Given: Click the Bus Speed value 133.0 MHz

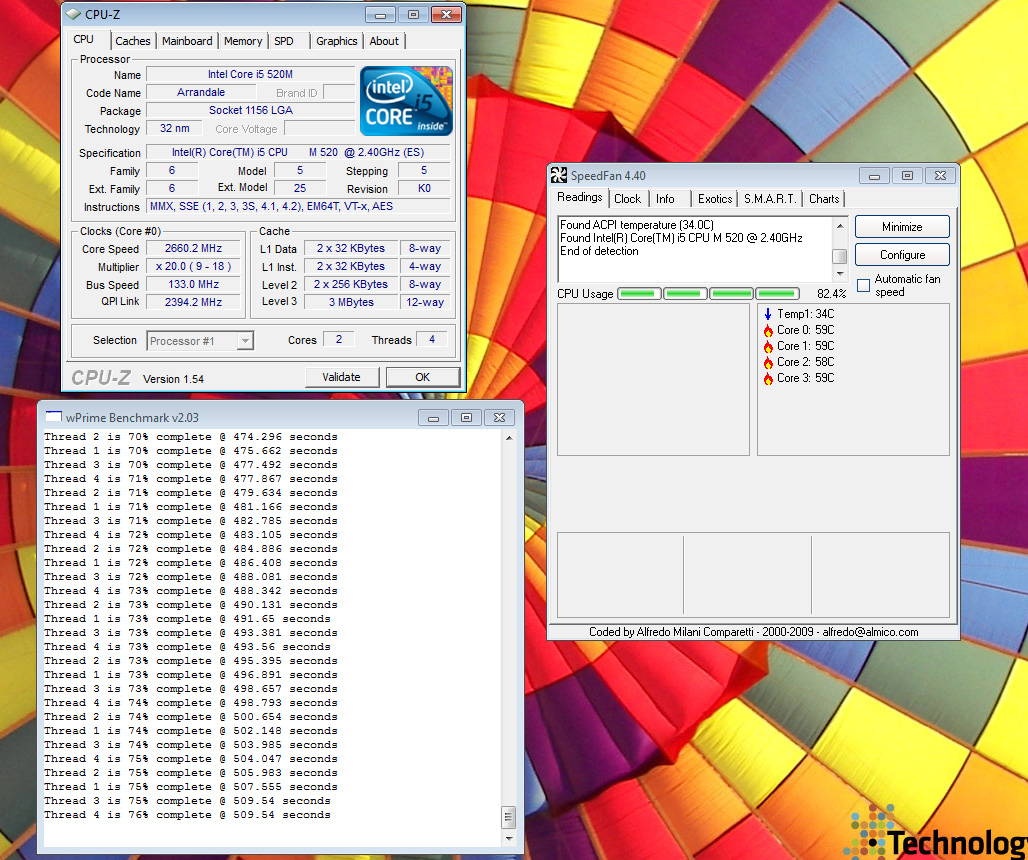Looking at the screenshot, I should coord(193,284).
